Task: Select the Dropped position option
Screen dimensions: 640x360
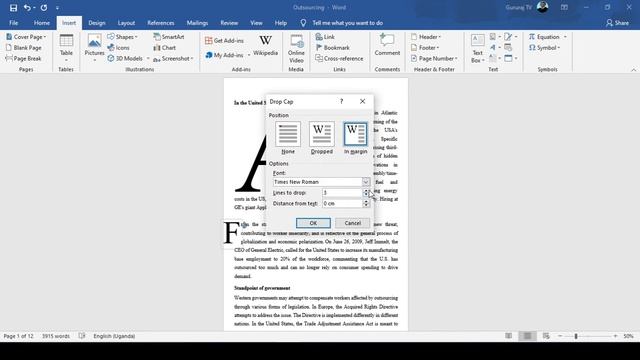Action: pos(322,138)
